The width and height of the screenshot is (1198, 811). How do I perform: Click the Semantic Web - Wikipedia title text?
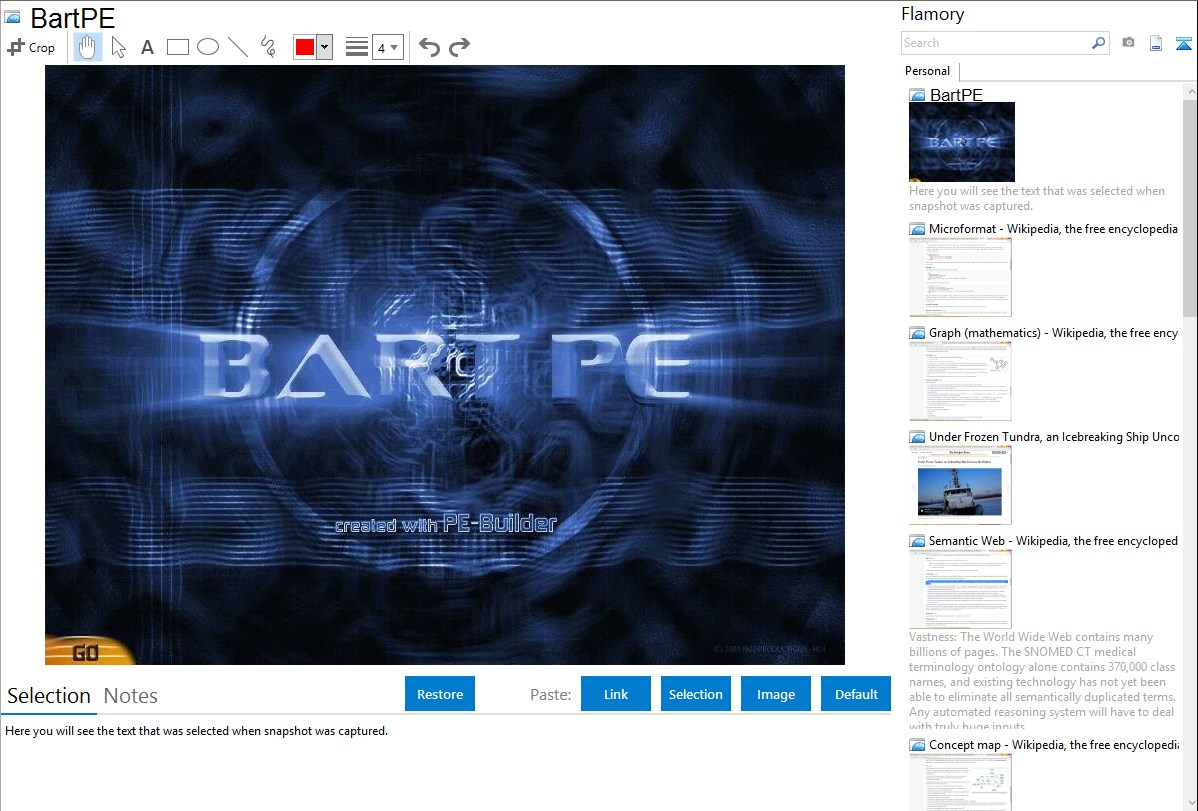tap(1053, 540)
